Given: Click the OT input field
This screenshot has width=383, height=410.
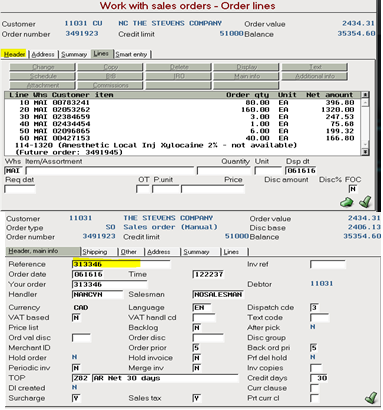Looking at the screenshot, I should coord(143,189).
